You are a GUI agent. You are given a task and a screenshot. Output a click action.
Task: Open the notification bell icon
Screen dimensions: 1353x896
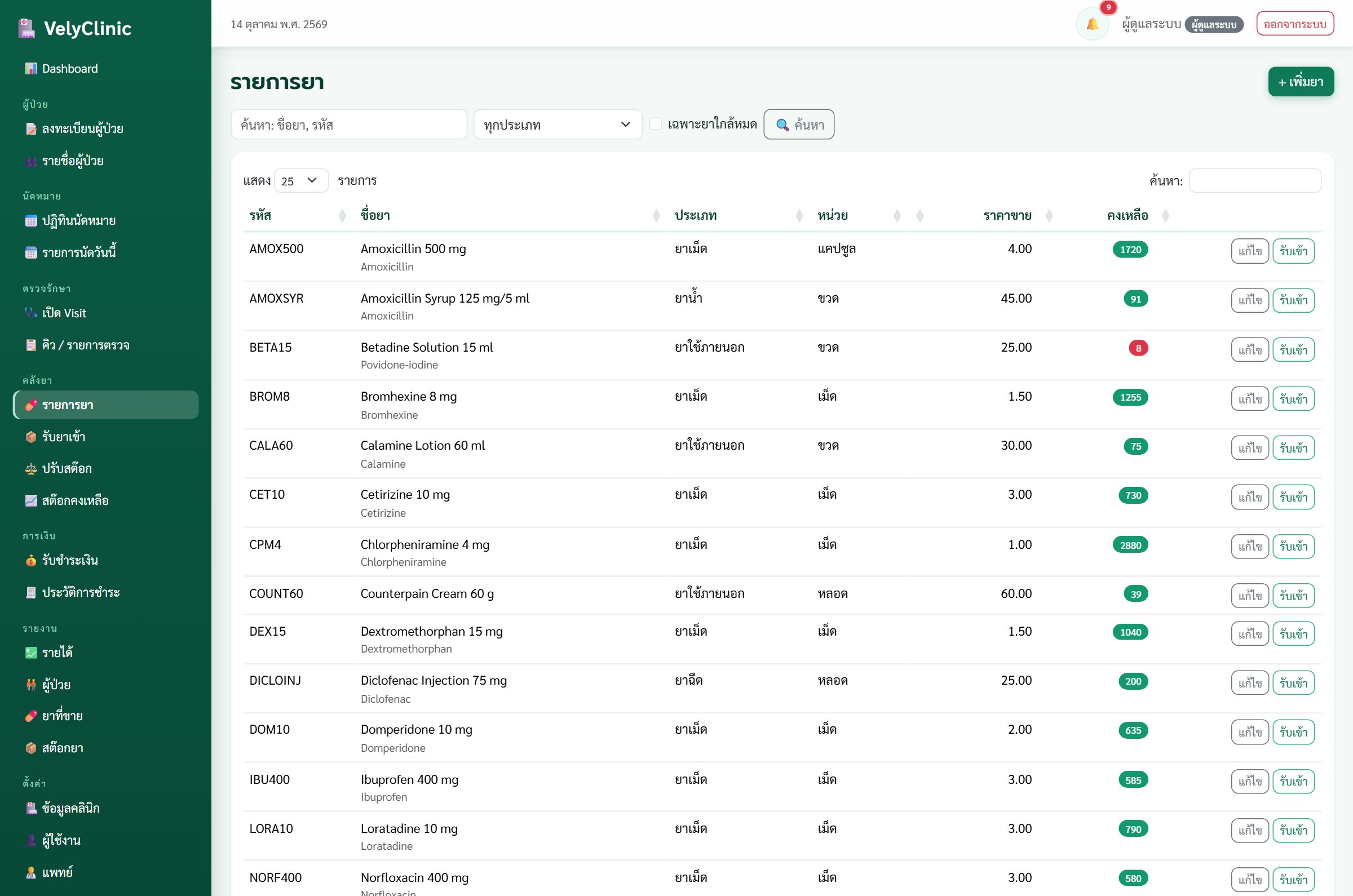[x=1092, y=24]
